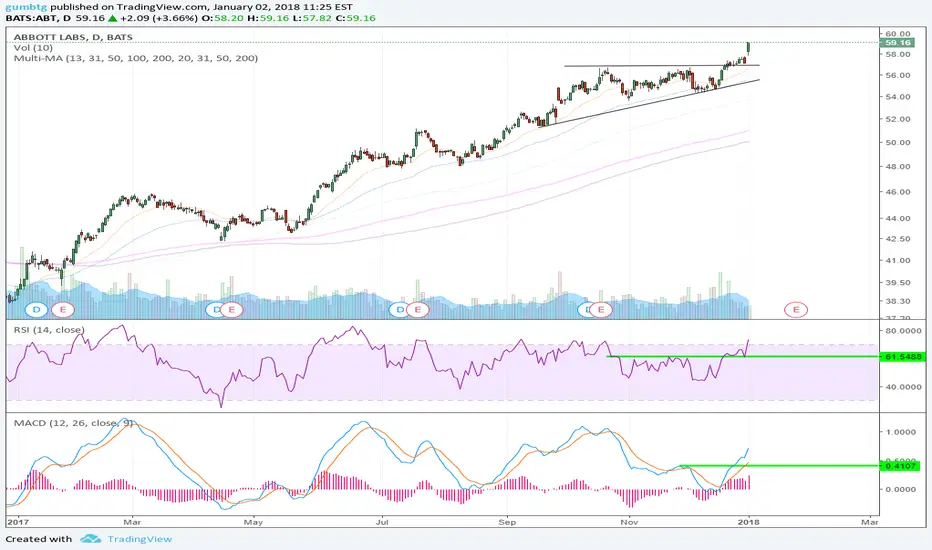Viewport: 932px width, 550px height.
Task: Select the Multi-MA indicator label
Action: point(136,58)
